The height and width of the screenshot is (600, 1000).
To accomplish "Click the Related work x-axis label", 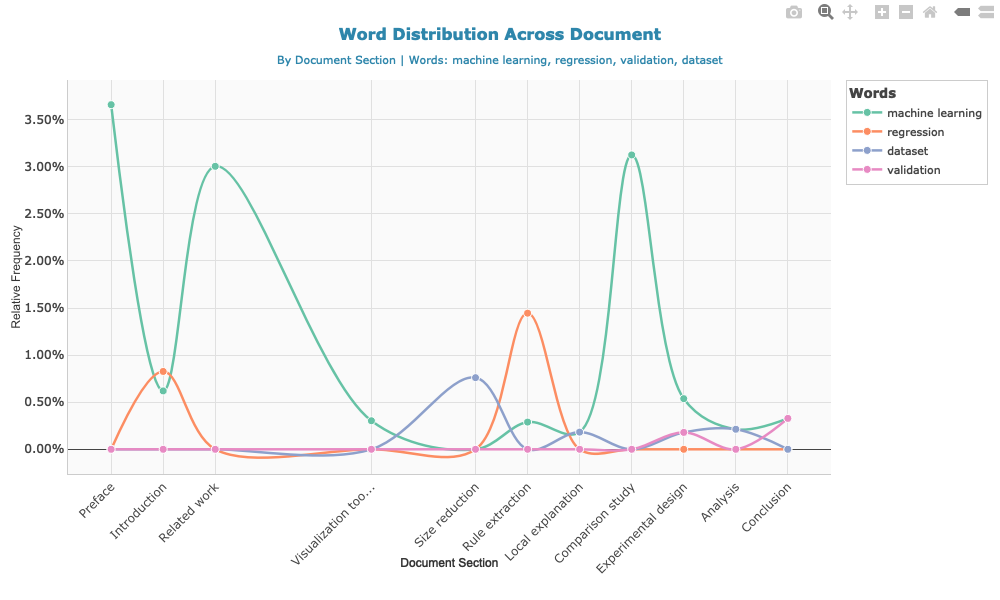I will click(190, 511).
